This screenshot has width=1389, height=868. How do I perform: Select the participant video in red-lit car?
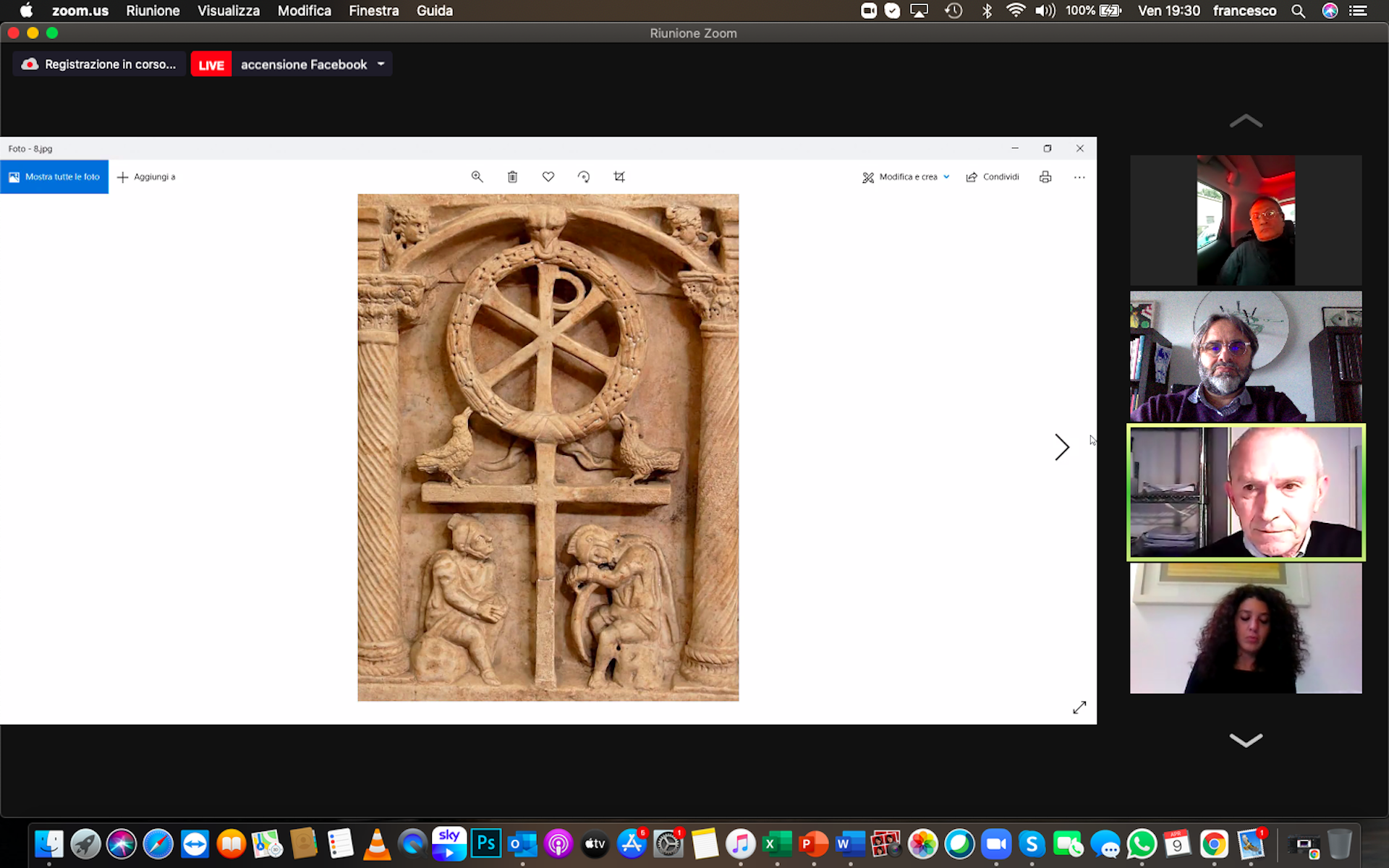click(1246, 220)
